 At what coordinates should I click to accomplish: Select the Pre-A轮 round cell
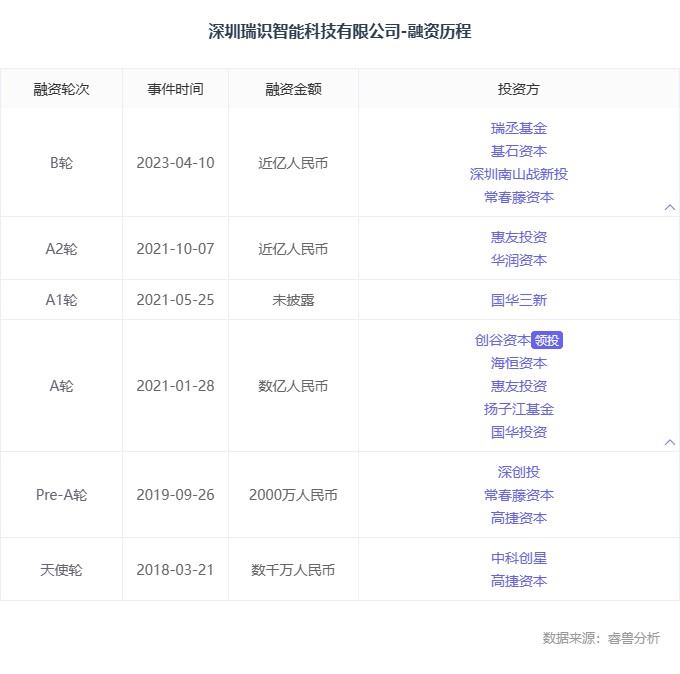click(x=62, y=495)
